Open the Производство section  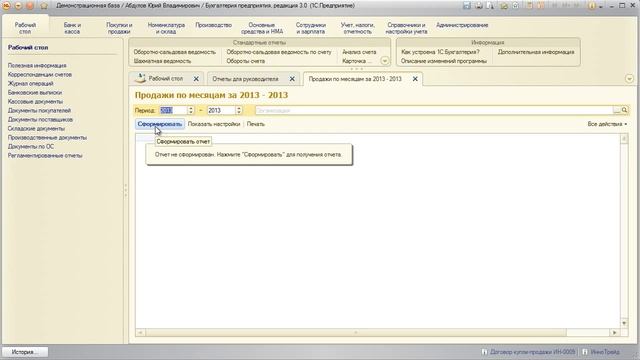[213, 25]
